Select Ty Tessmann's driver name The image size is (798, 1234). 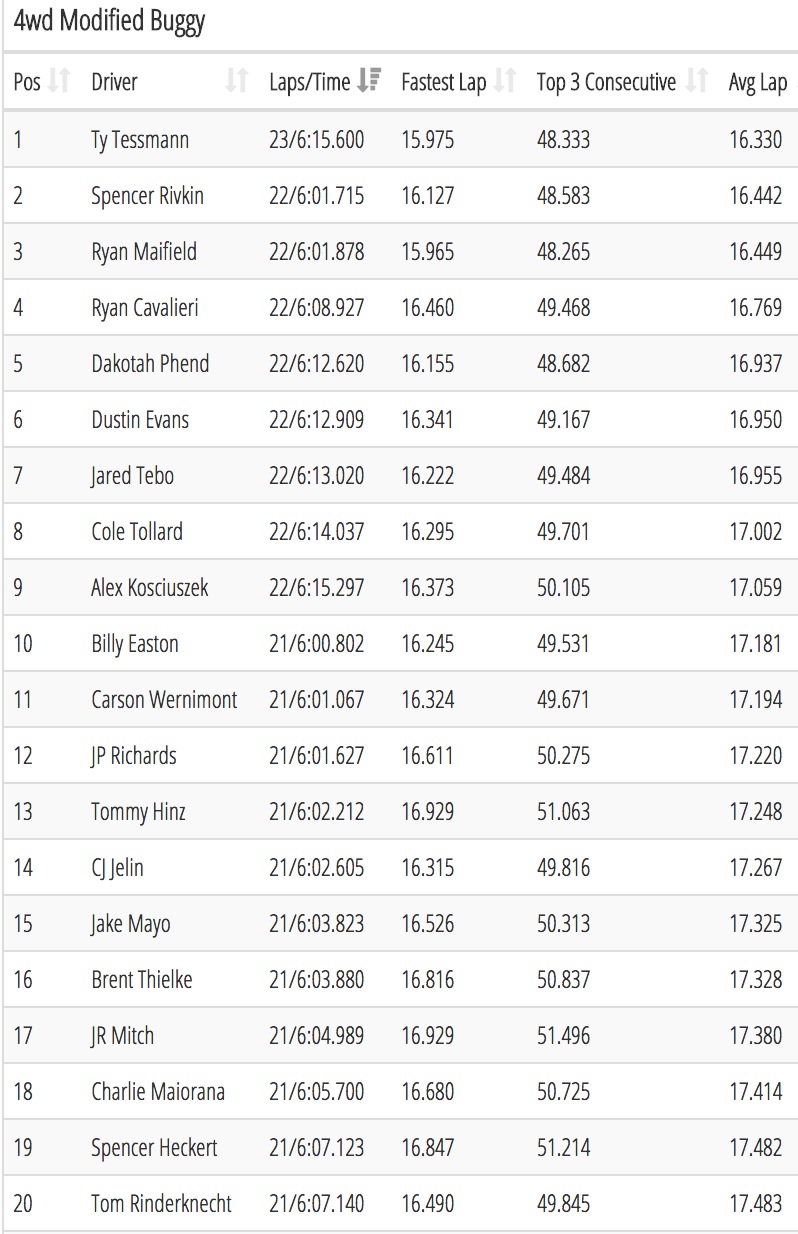point(140,140)
